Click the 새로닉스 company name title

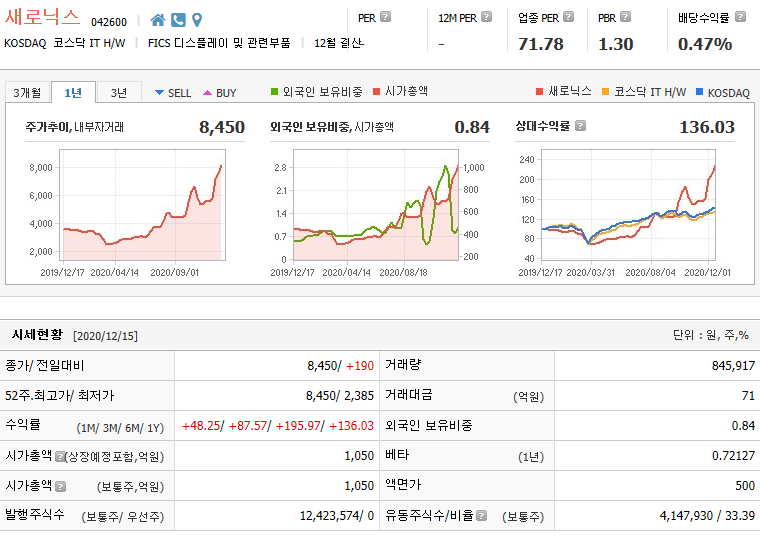pyautogui.click(x=42, y=17)
